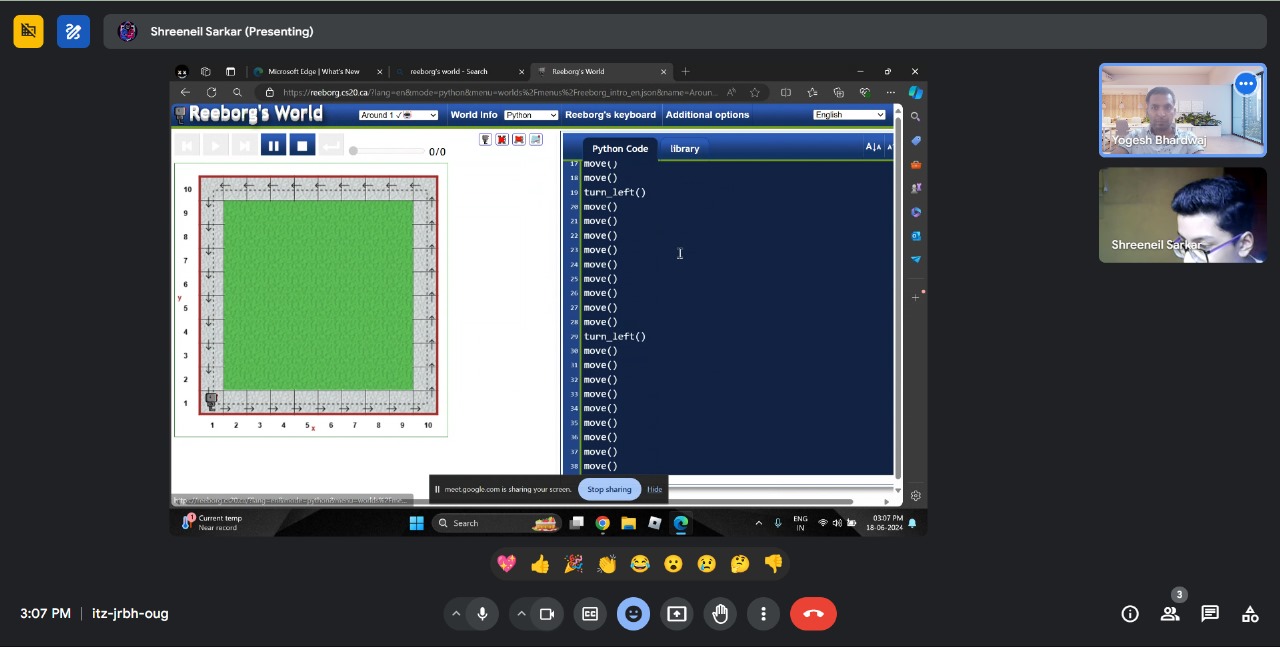Go back in the Edge browser
The height and width of the screenshot is (647, 1280).
pos(185,93)
